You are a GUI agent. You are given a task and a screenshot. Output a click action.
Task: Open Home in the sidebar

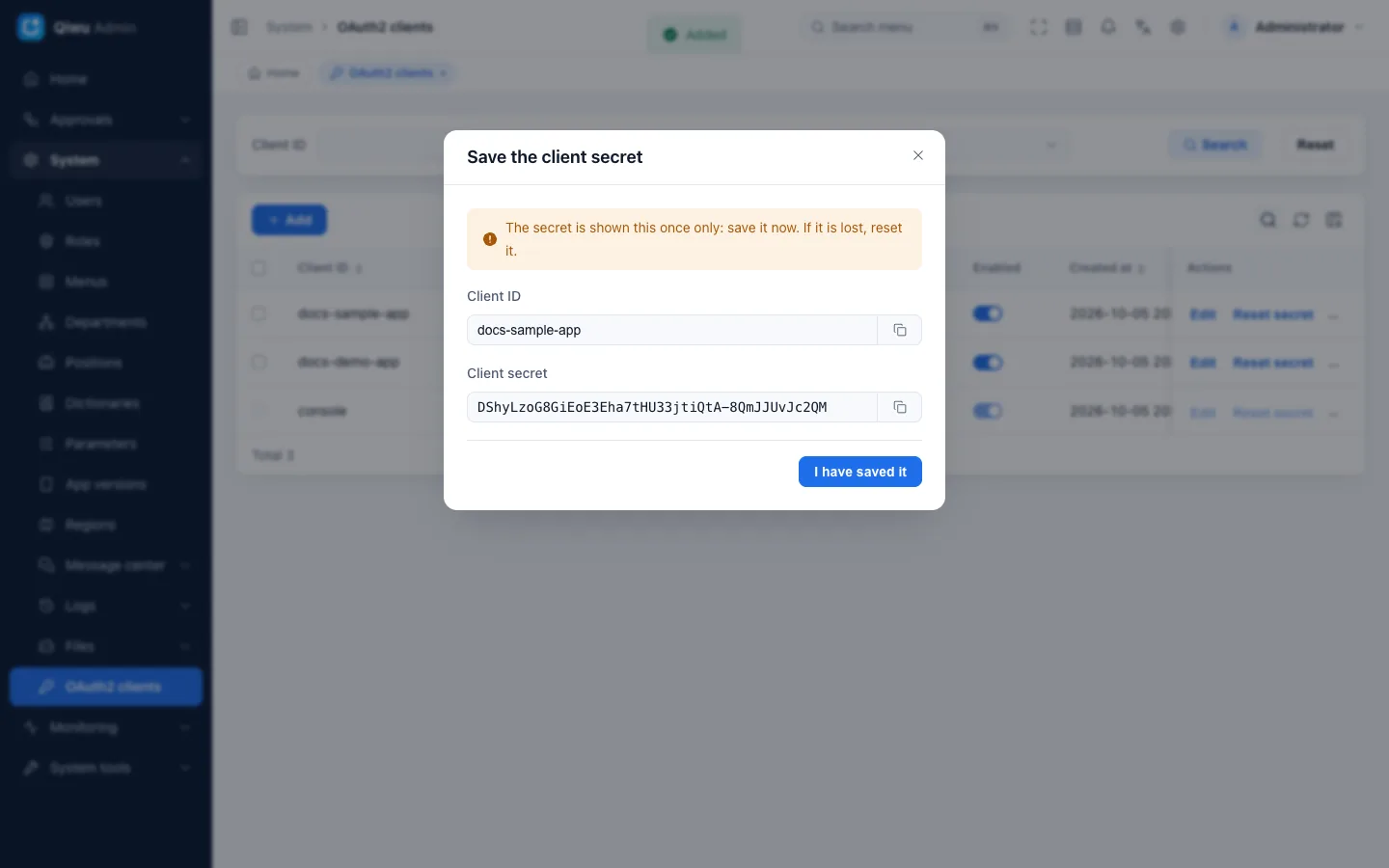pyautogui.click(x=106, y=79)
